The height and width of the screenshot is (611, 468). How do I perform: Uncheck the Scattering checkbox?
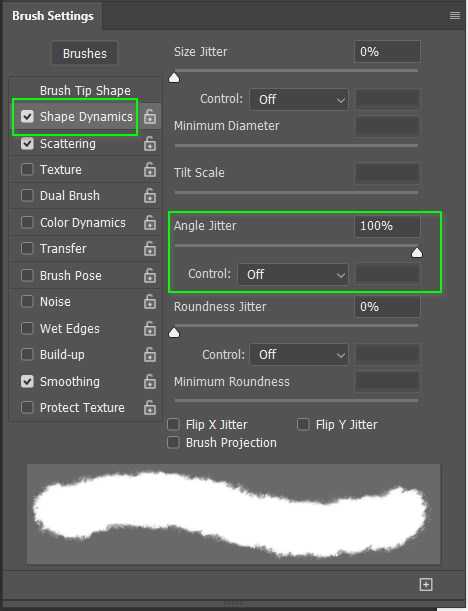[27, 143]
